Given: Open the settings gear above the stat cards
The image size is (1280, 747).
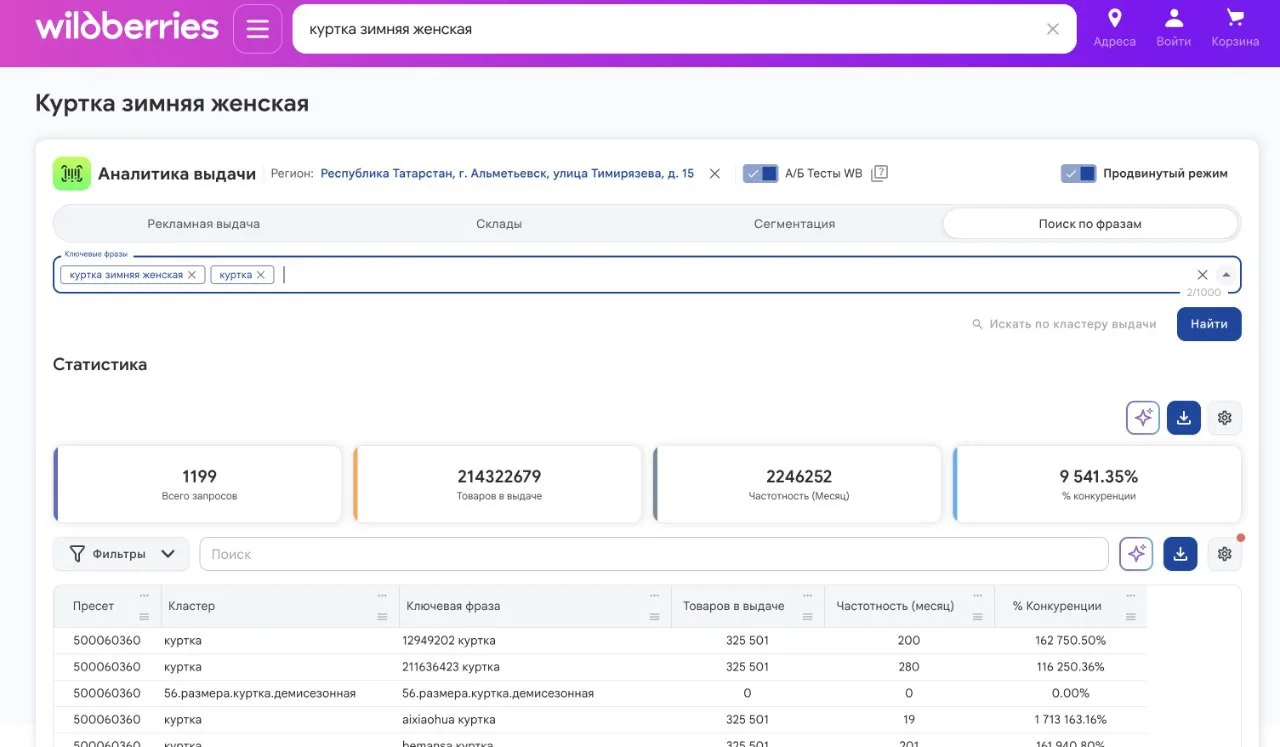Looking at the screenshot, I should (x=1225, y=418).
